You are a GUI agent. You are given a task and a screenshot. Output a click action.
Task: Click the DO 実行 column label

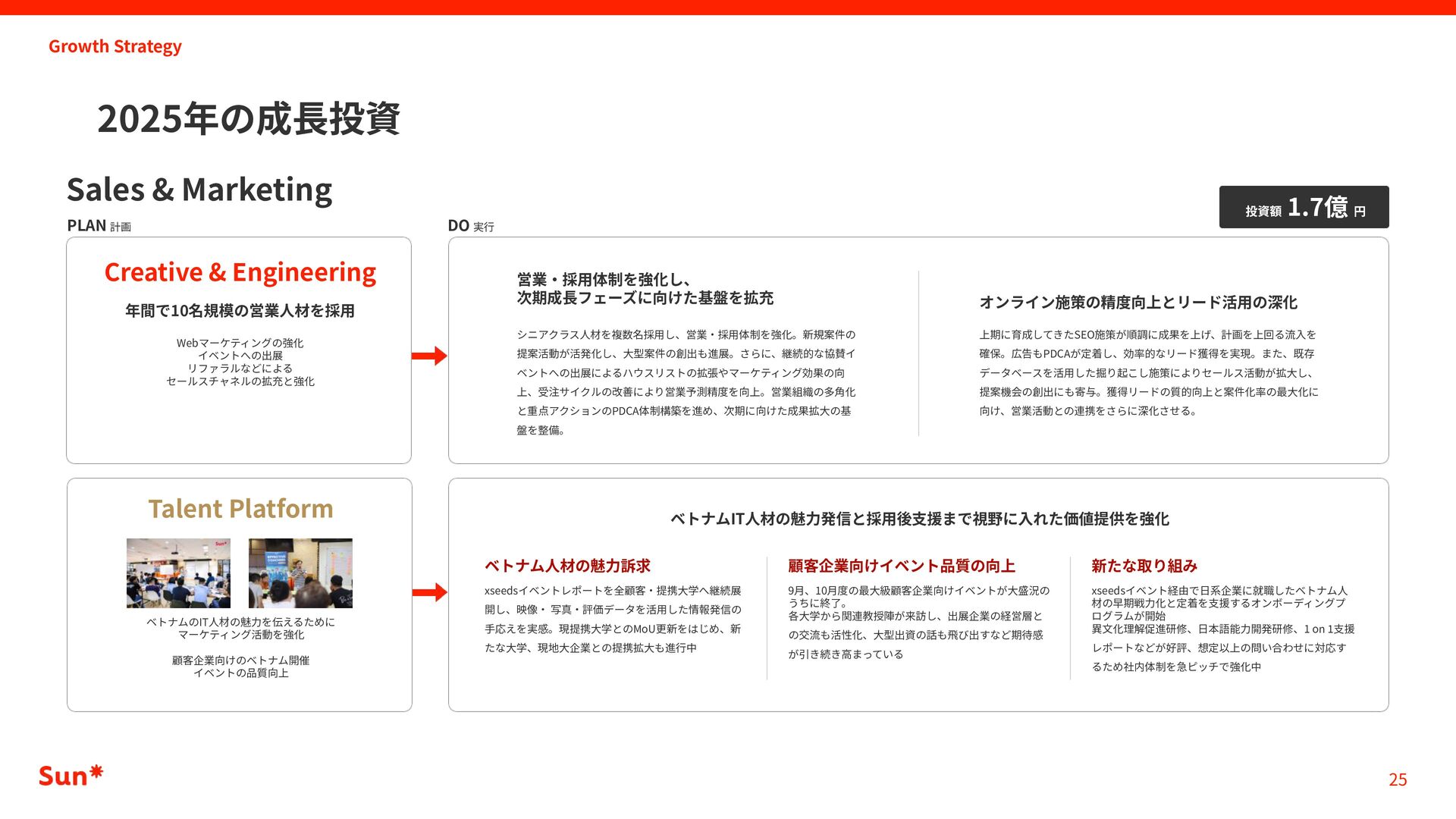(470, 226)
